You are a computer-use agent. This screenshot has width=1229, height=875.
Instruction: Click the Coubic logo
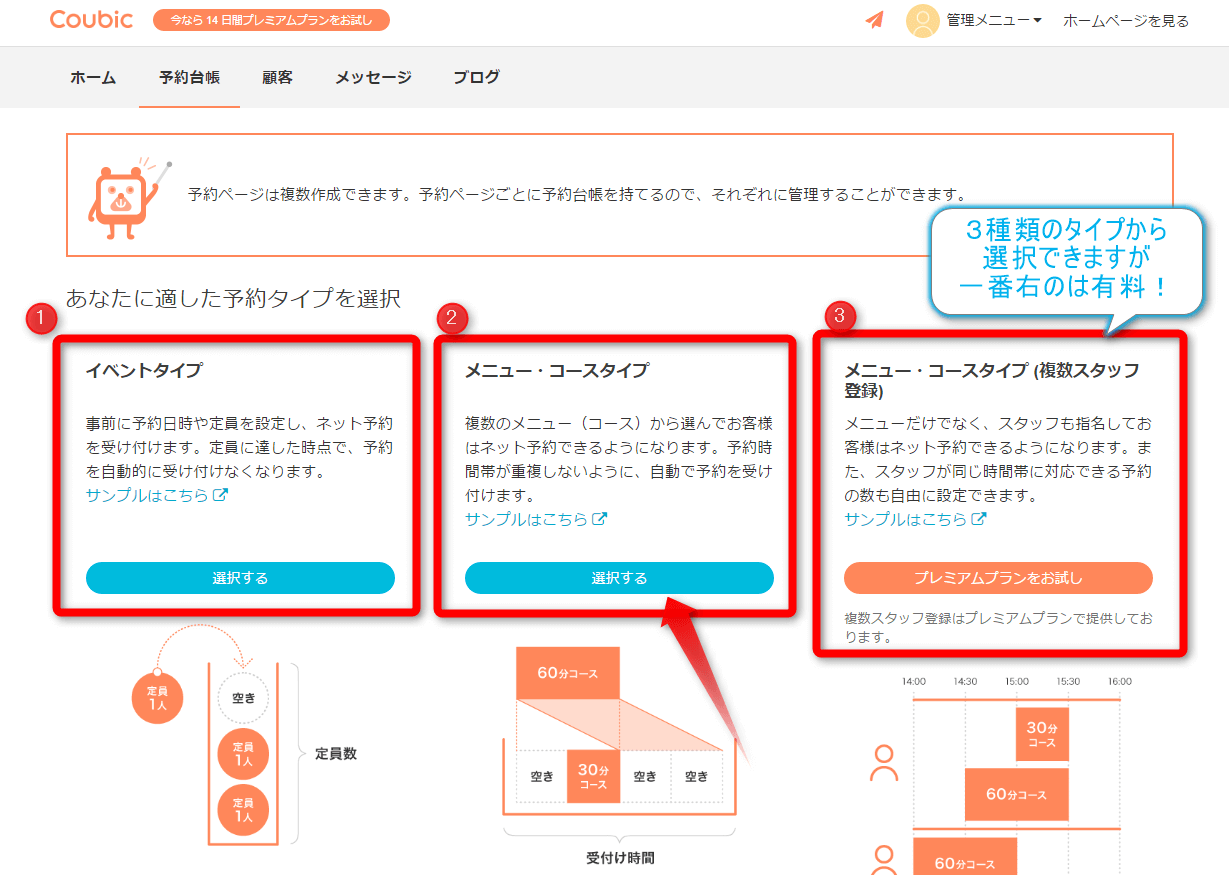[91, 19]
